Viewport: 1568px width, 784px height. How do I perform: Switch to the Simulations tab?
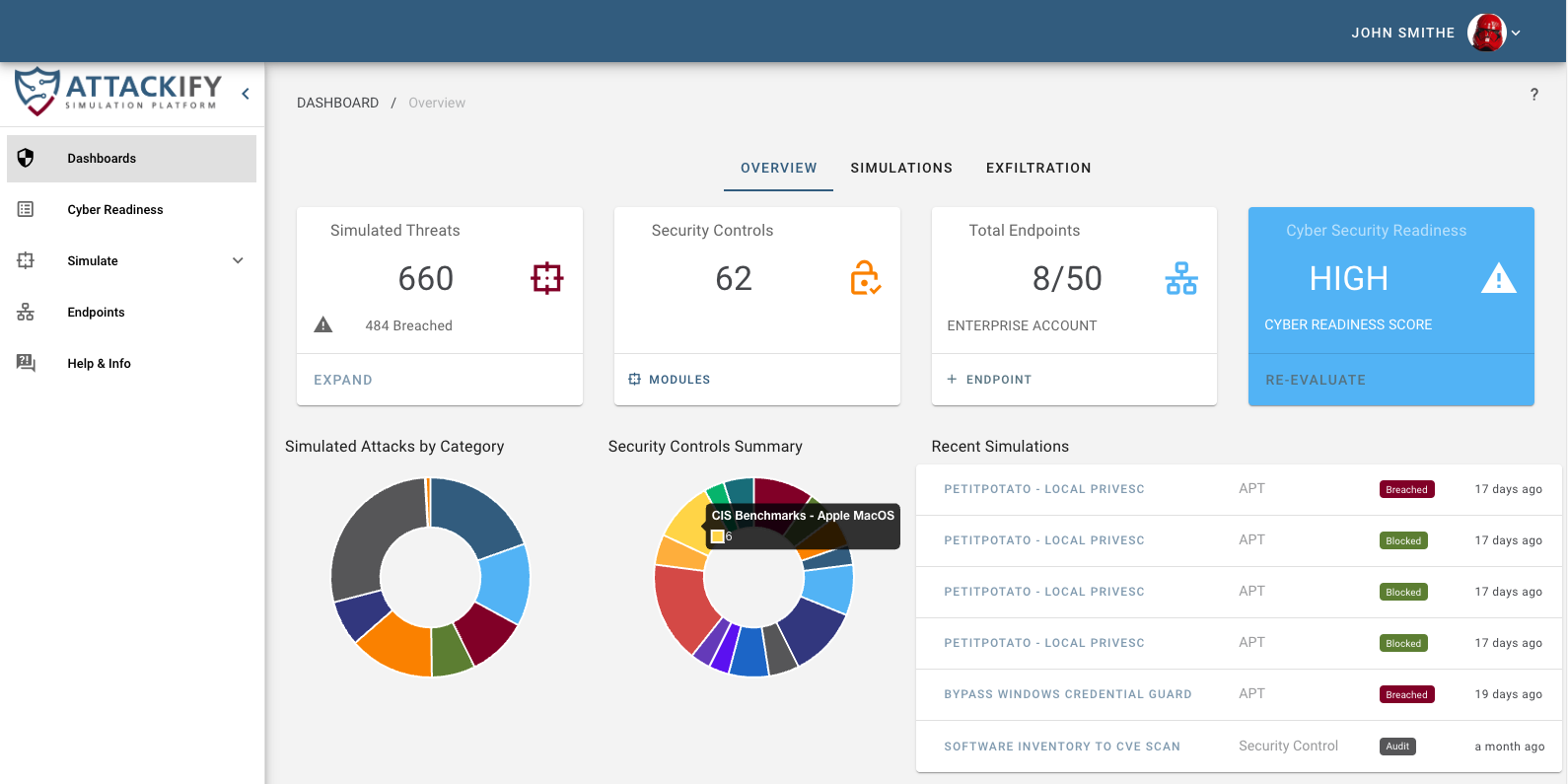901,168
